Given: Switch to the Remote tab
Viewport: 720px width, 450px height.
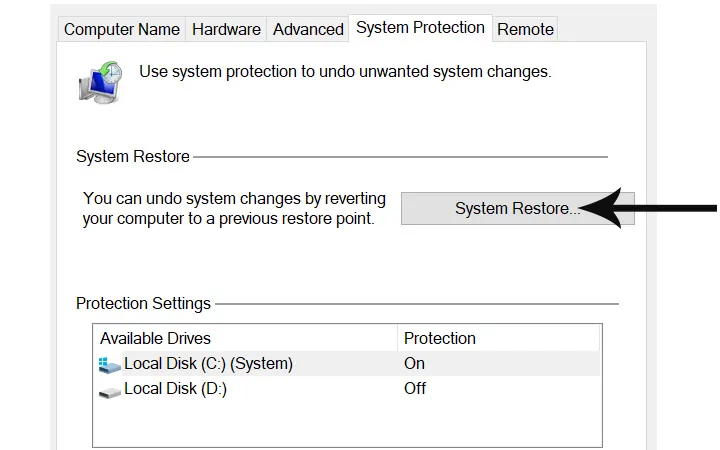Looking at the screenshot, I should pyautogui.click(x=525, y=29).
